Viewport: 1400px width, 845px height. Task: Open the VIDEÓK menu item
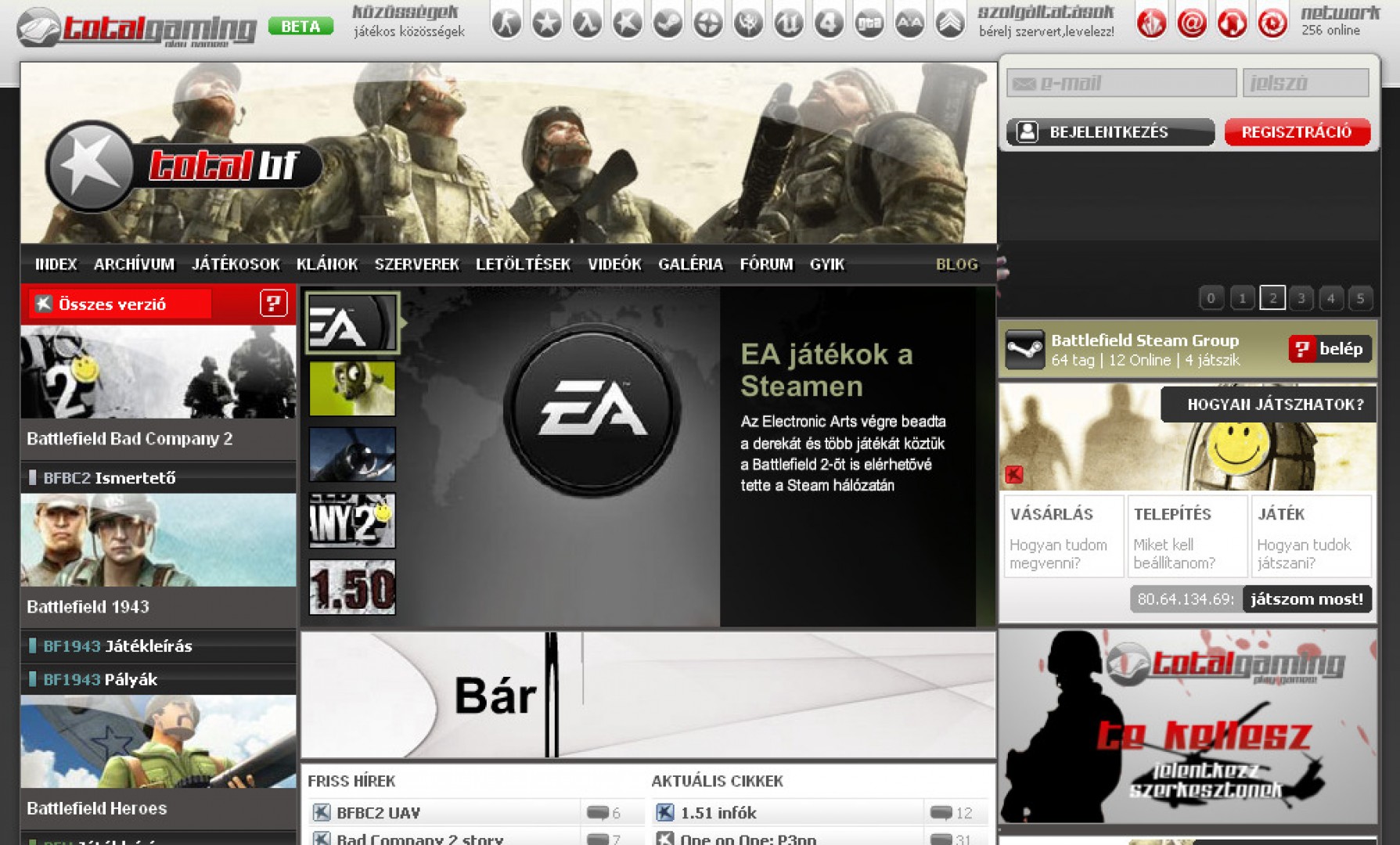click(x=614, y=264)
